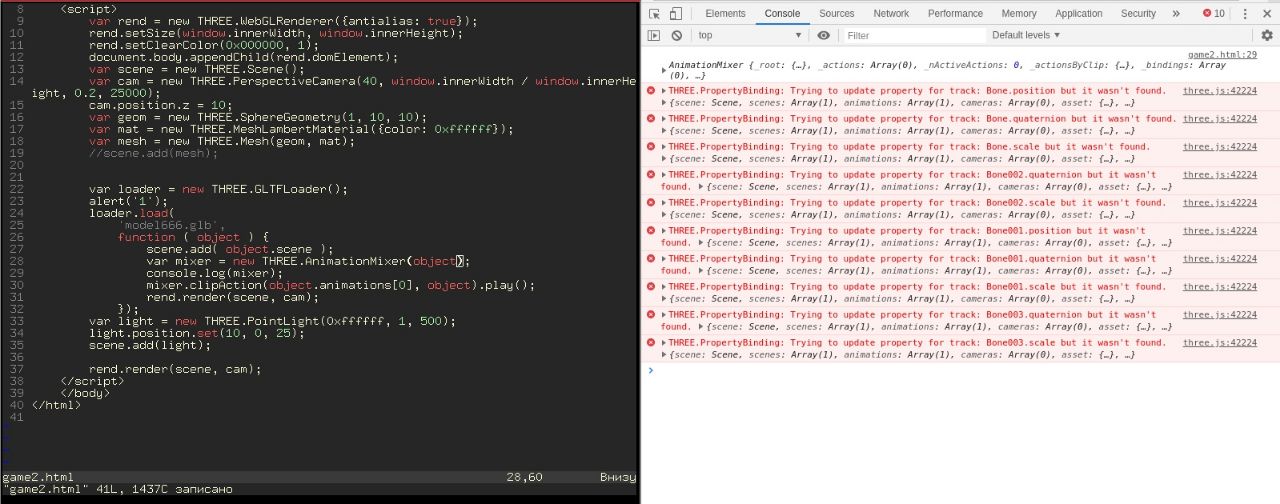Expand the Bone002.scale error message

pyautogui.click(x=663, y=203)
